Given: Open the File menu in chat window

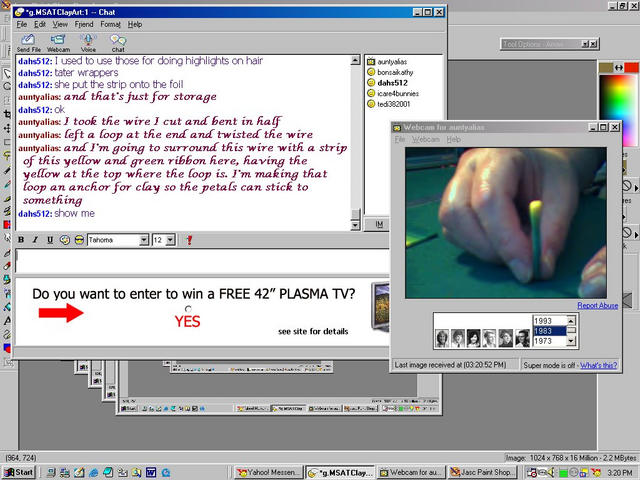Looking at the screenshot, I should coord(22,24).
